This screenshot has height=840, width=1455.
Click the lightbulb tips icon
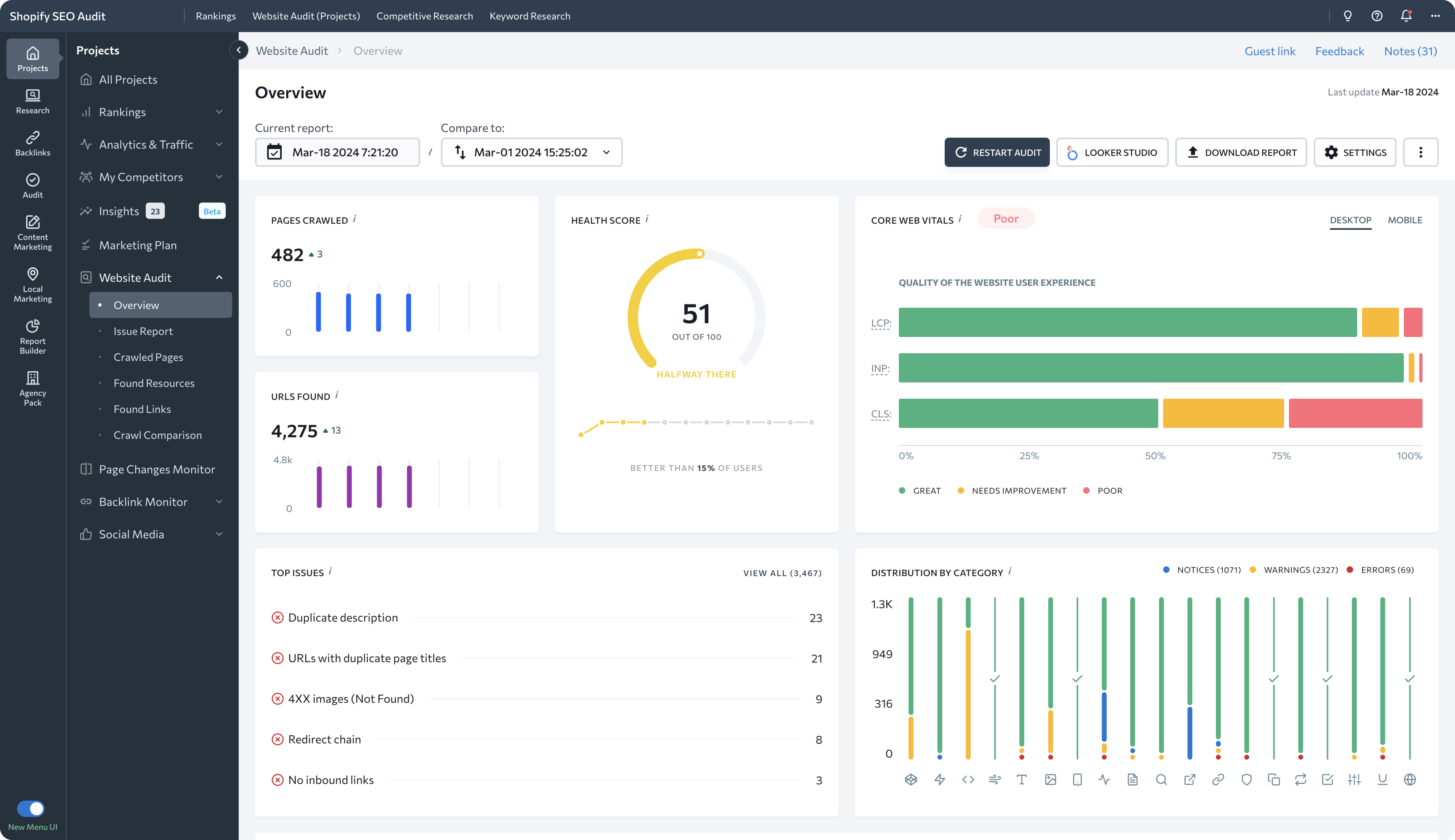coord(1347,16)
